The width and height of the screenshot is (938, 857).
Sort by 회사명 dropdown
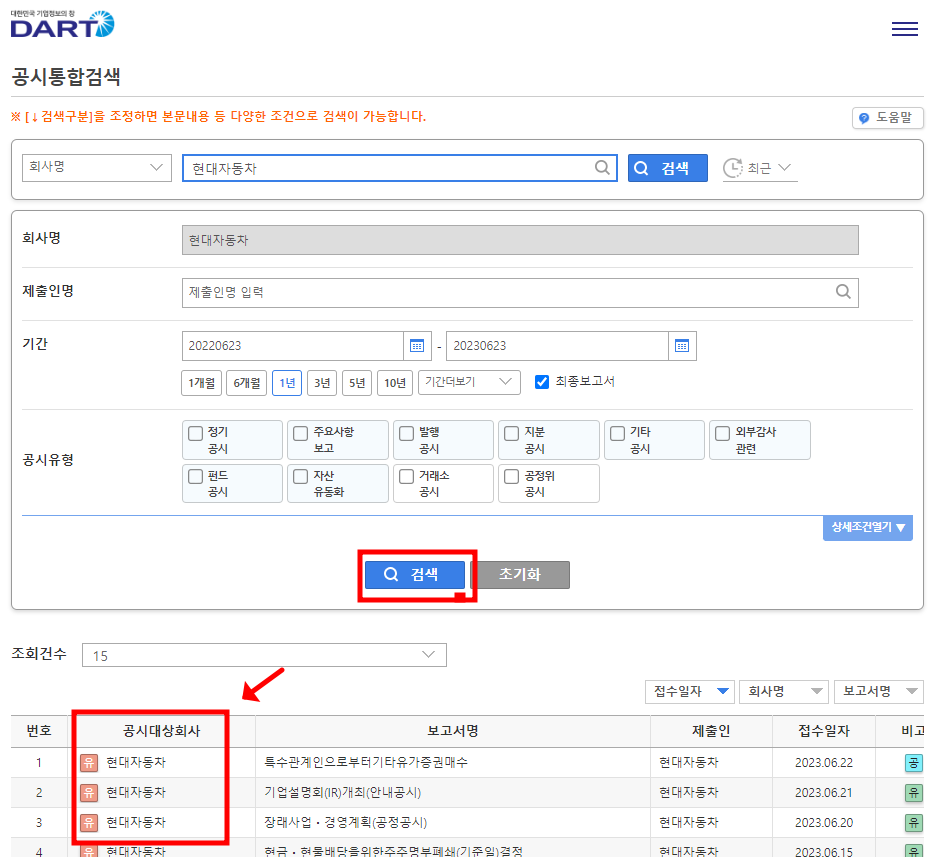pos(784,691)
